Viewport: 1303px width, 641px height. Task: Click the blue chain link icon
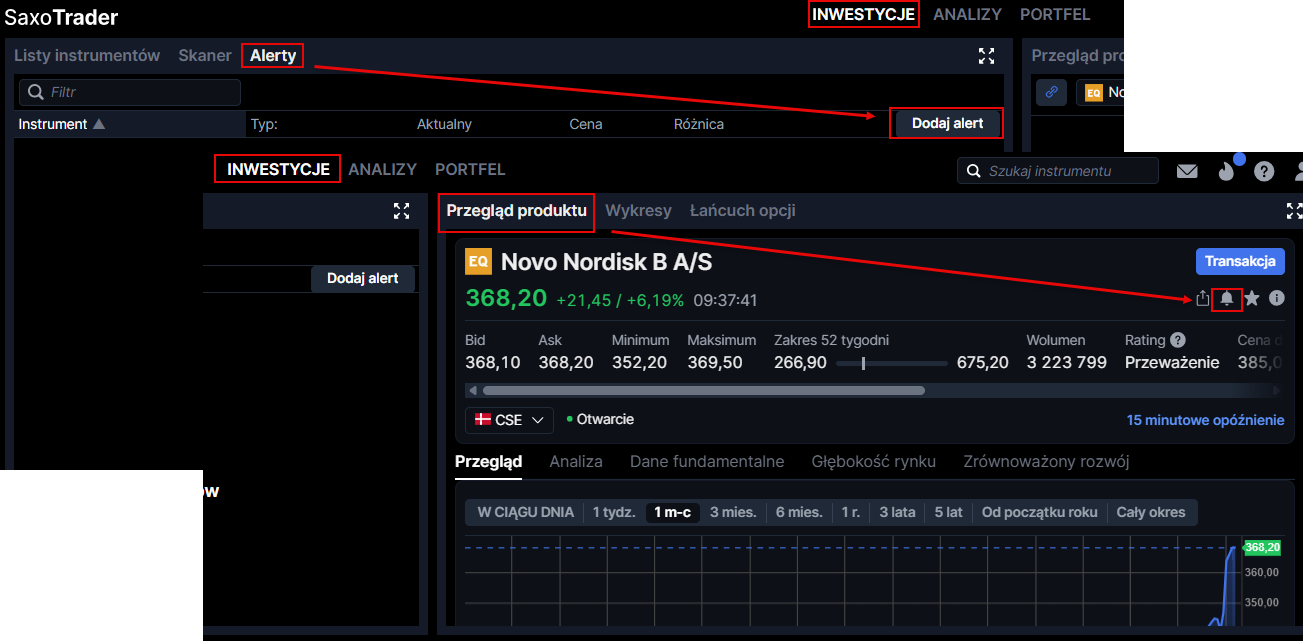(x=1051, y=92)
